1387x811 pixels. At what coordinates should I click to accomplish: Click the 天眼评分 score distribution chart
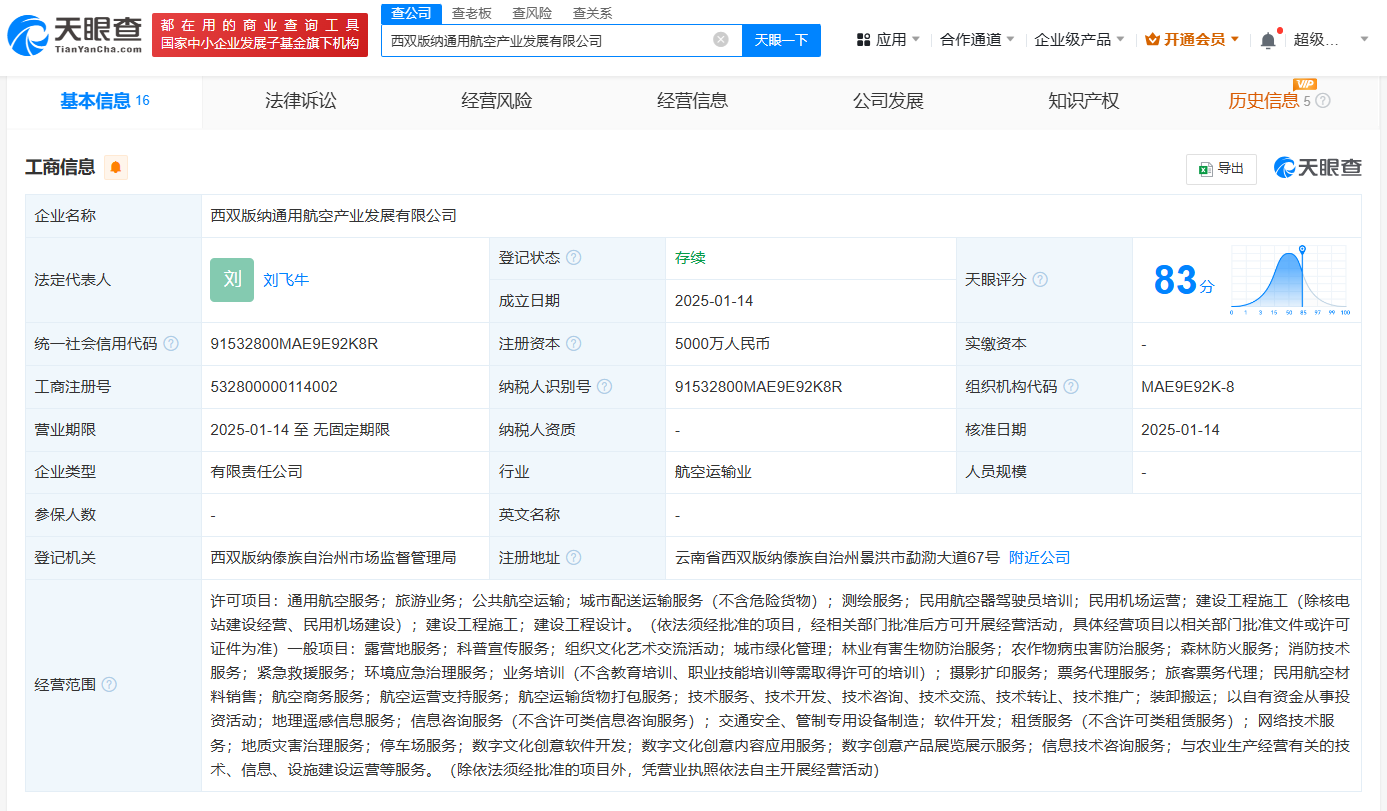tap(1290, 280)
